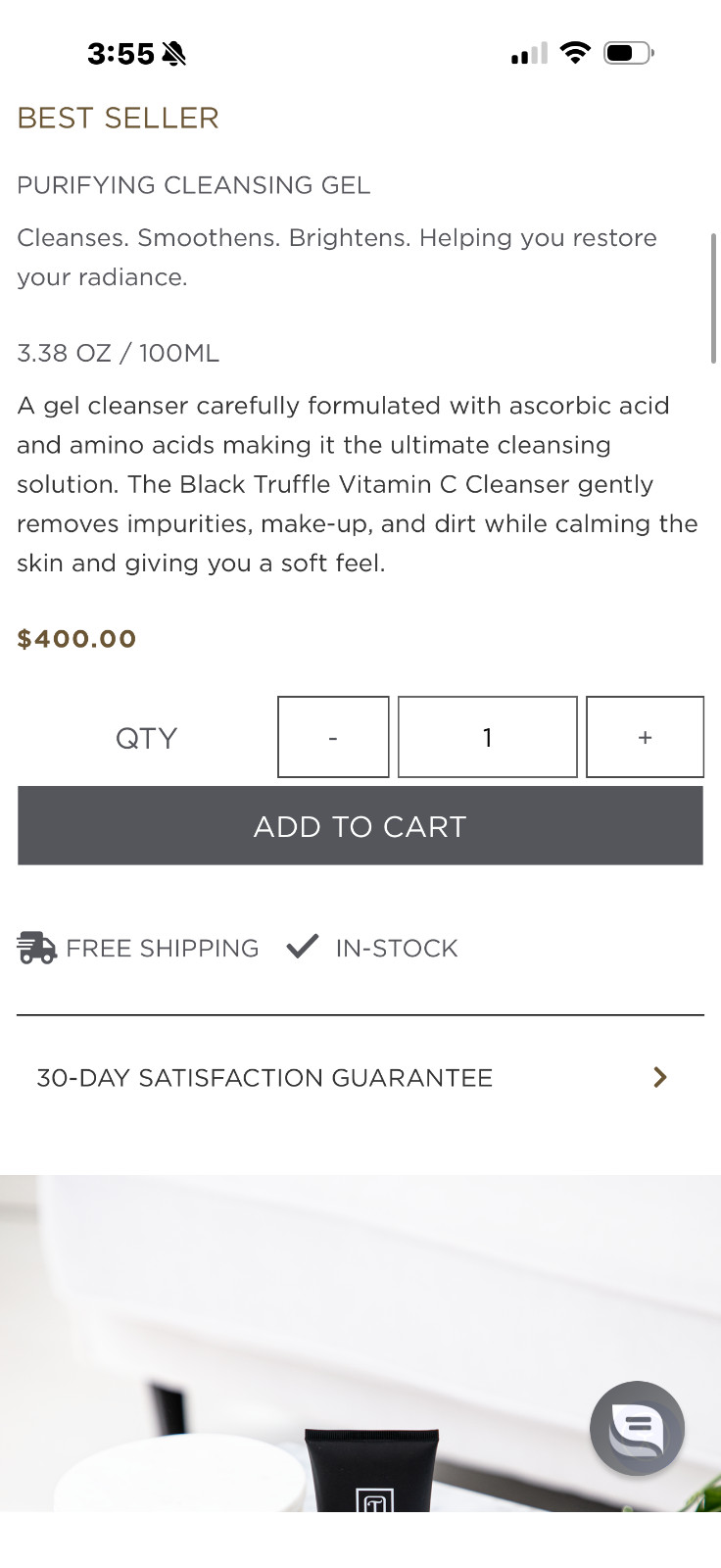This screenshot has height=1568, width=721.
Task: Expand 30-Day Satisfaction Guarantee chevron
Action: (x=660, y=1077)
